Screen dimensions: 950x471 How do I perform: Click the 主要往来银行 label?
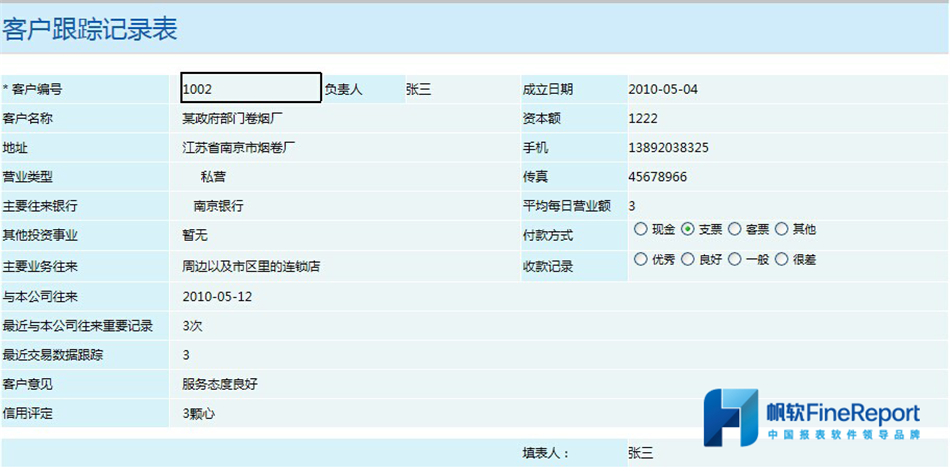[40, 206]
